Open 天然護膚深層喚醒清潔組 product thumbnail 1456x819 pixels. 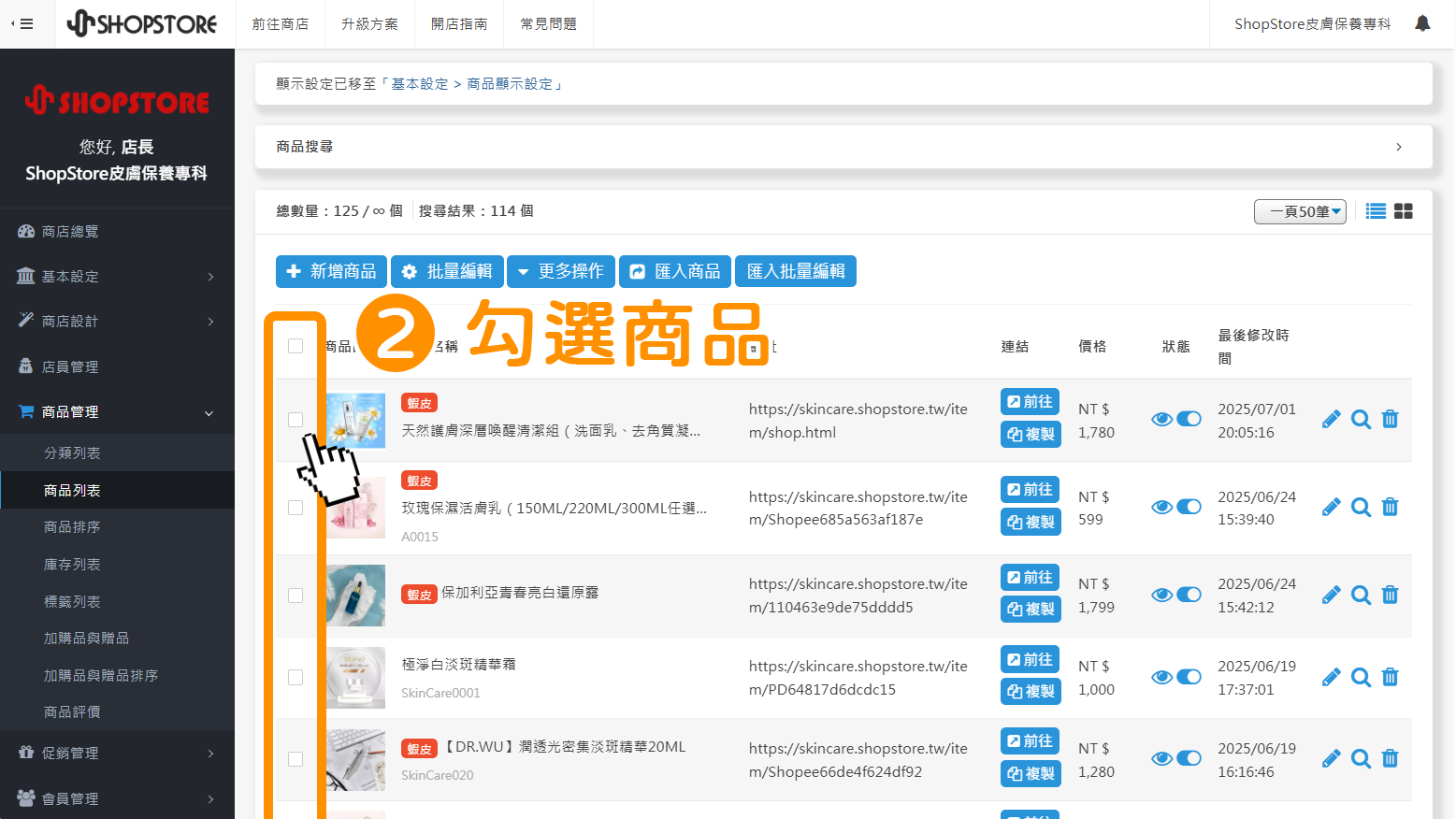pyautogui.click(x=355, y=420)
